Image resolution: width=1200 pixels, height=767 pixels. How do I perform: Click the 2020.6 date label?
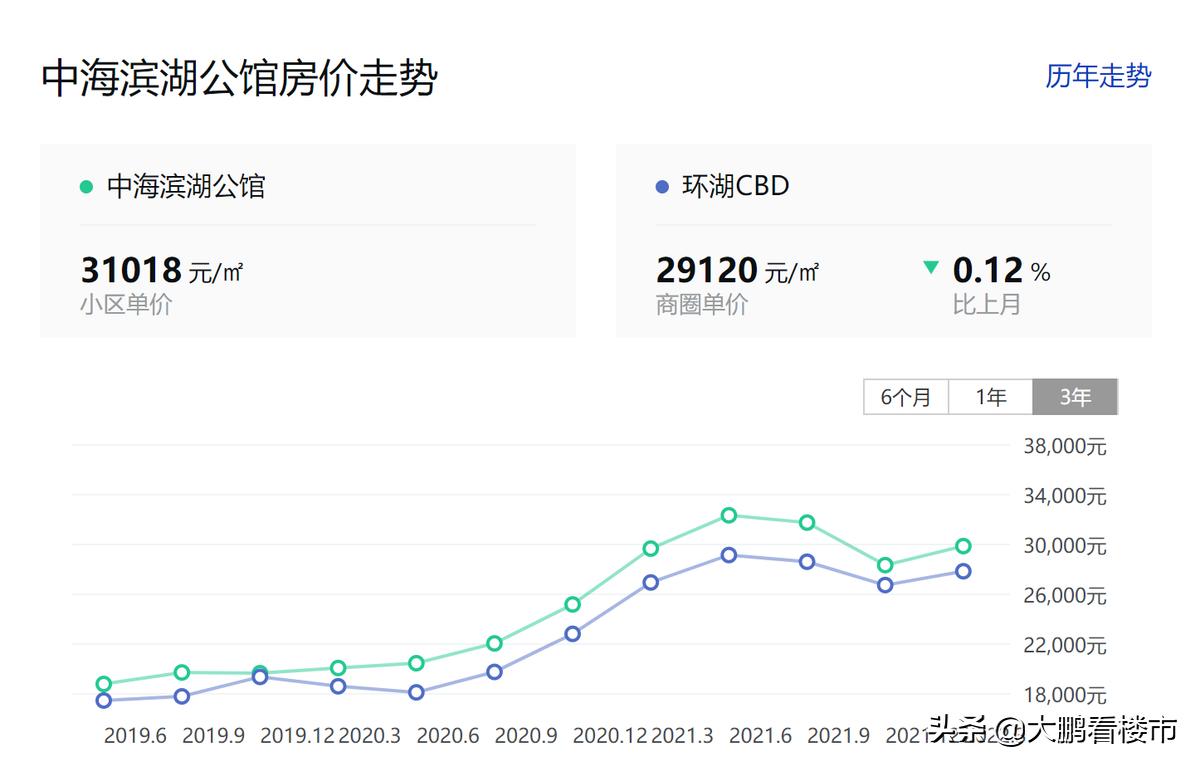point(448,735)
